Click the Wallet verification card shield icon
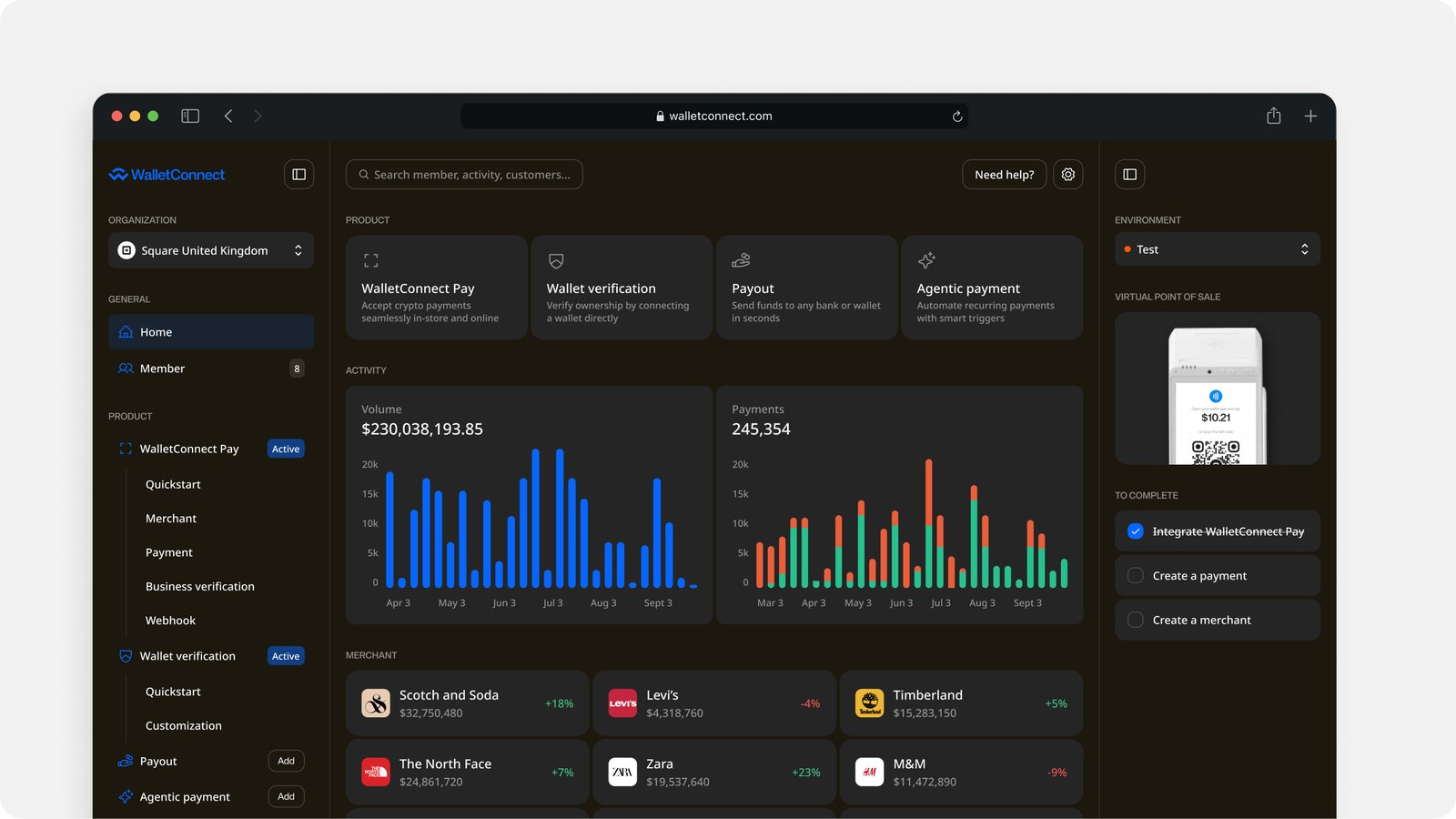The width and height of the screenshot is (1456, 819). (556, 260)
